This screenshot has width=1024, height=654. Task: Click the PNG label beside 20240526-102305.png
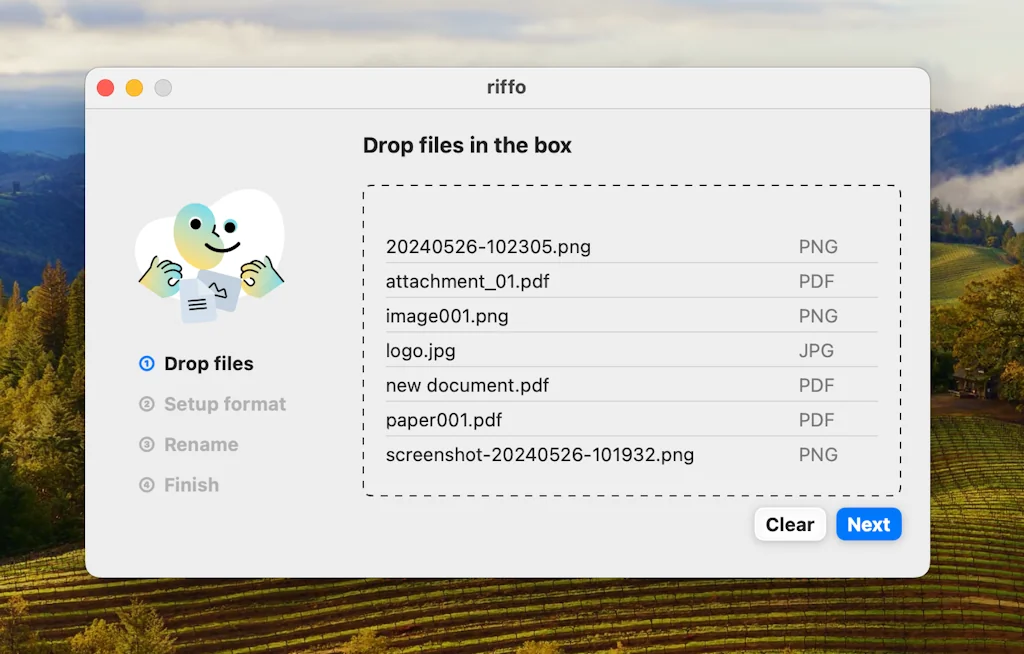click(x=818, y=246)
